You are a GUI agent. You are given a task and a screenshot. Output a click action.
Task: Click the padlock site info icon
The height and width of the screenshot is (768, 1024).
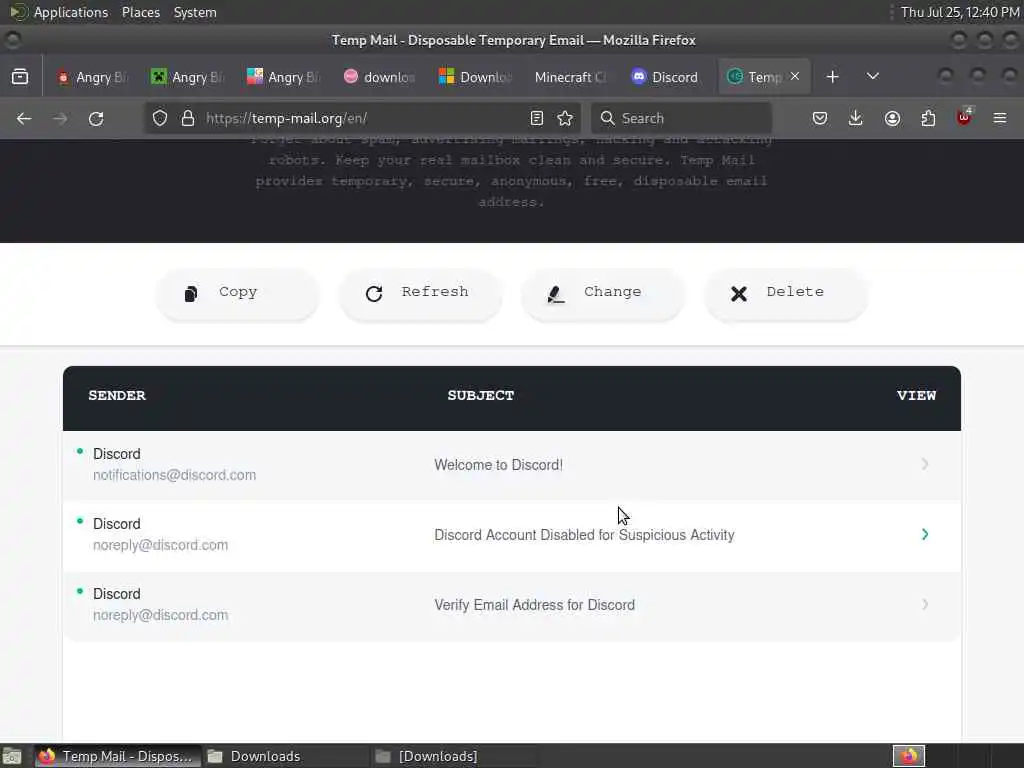click(188, 118)
